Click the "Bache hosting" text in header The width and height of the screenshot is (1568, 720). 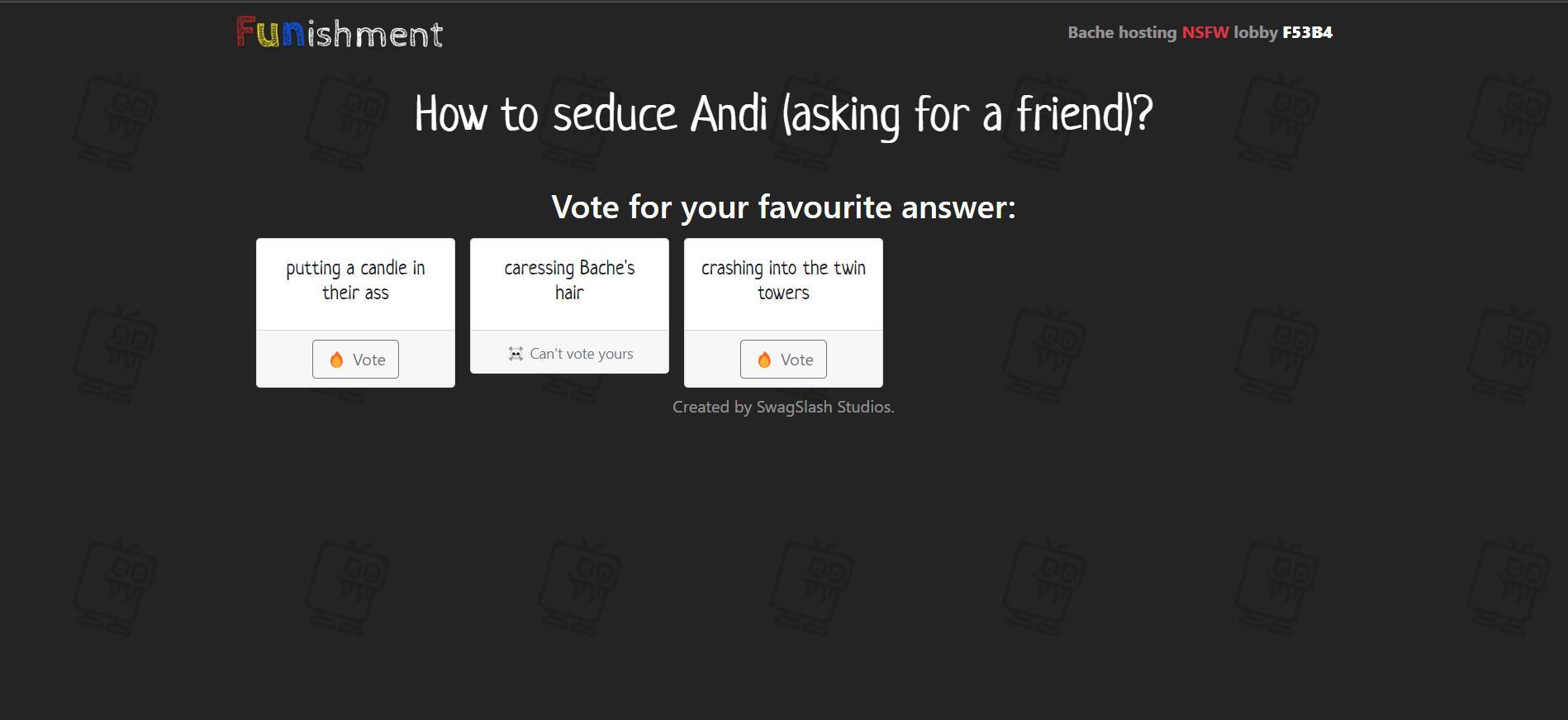pyautogui.click(x=1121, y=32)
